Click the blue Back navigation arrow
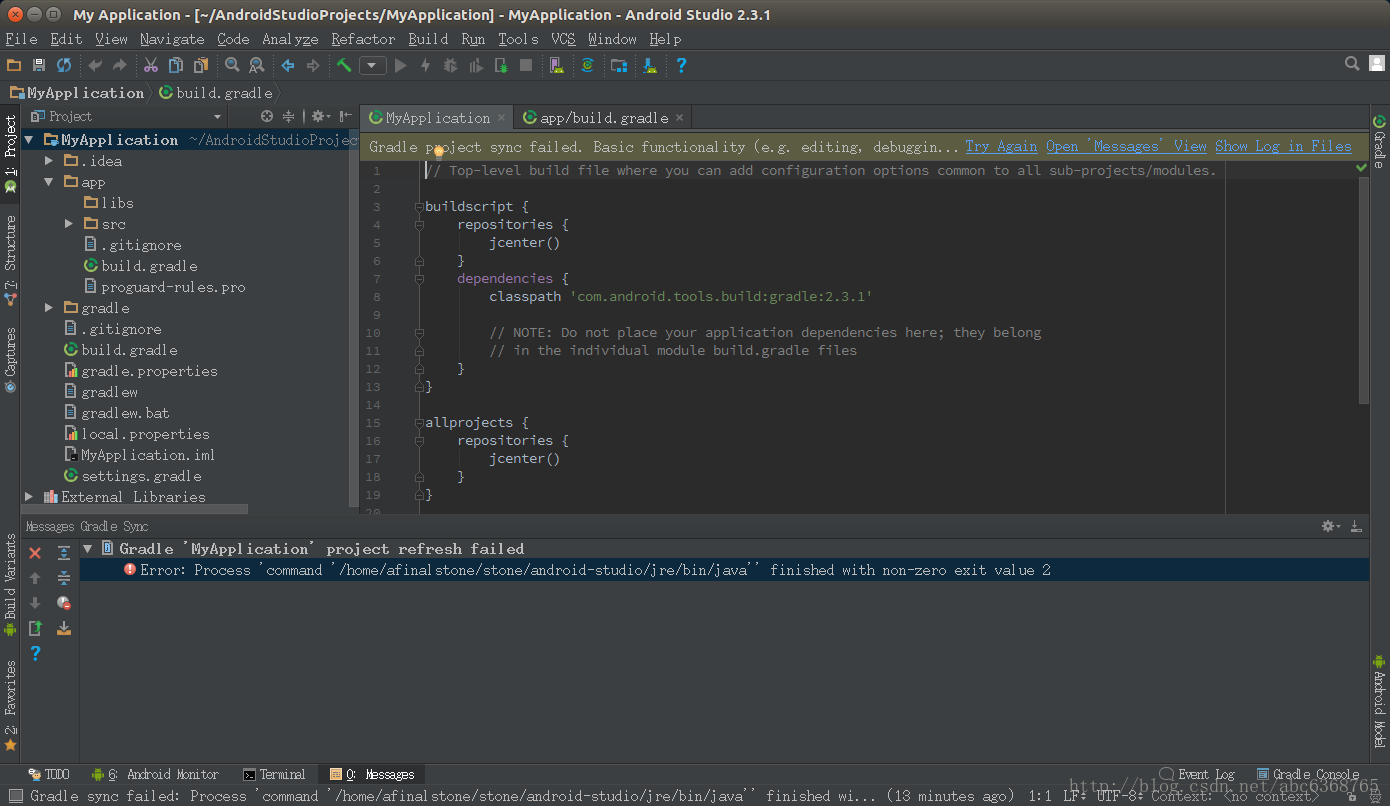The height and width of the screenshot is (806, 1390). coord(288,65)
